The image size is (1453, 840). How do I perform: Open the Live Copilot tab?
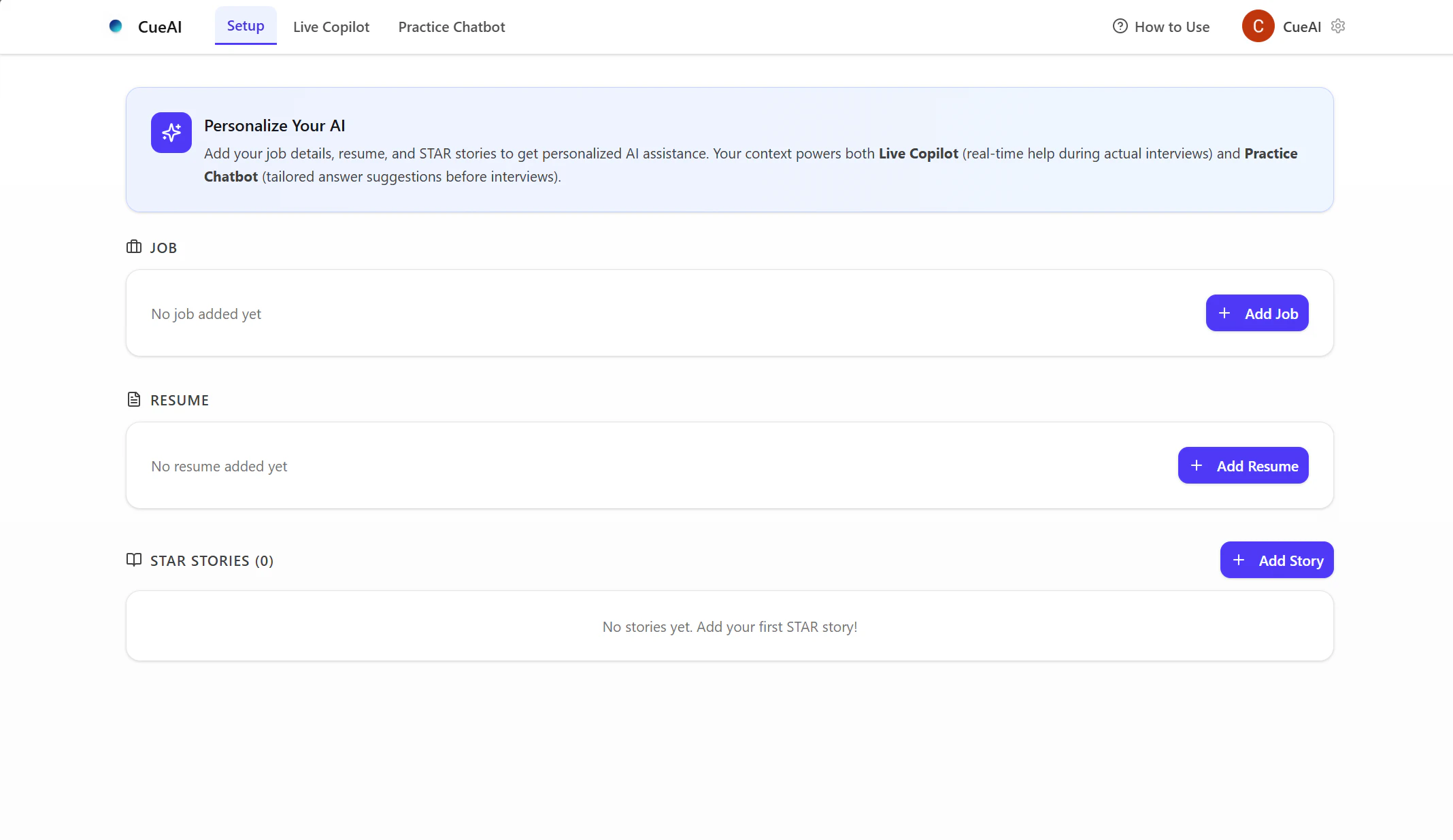[331, 27]
